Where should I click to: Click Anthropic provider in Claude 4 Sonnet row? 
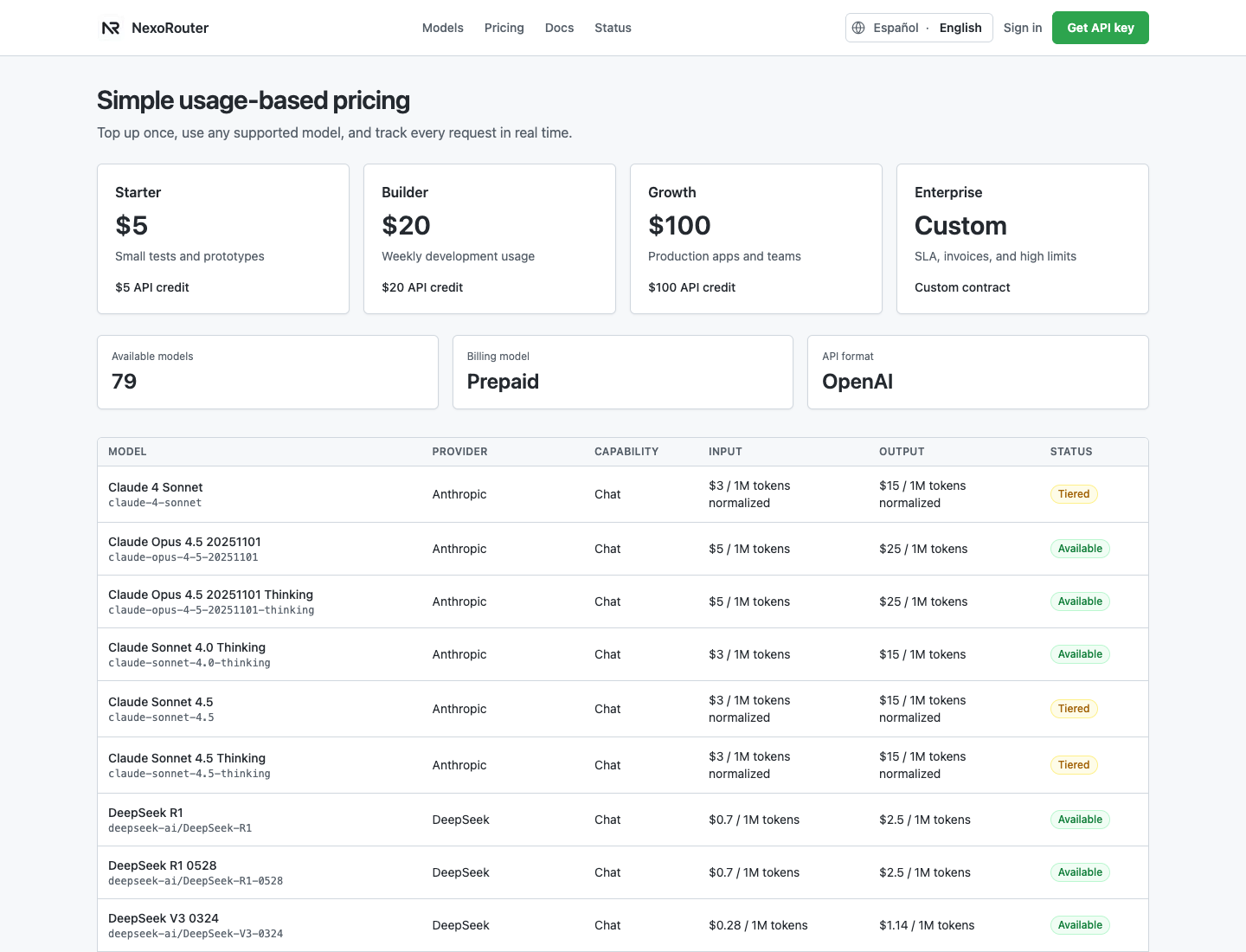459,494
